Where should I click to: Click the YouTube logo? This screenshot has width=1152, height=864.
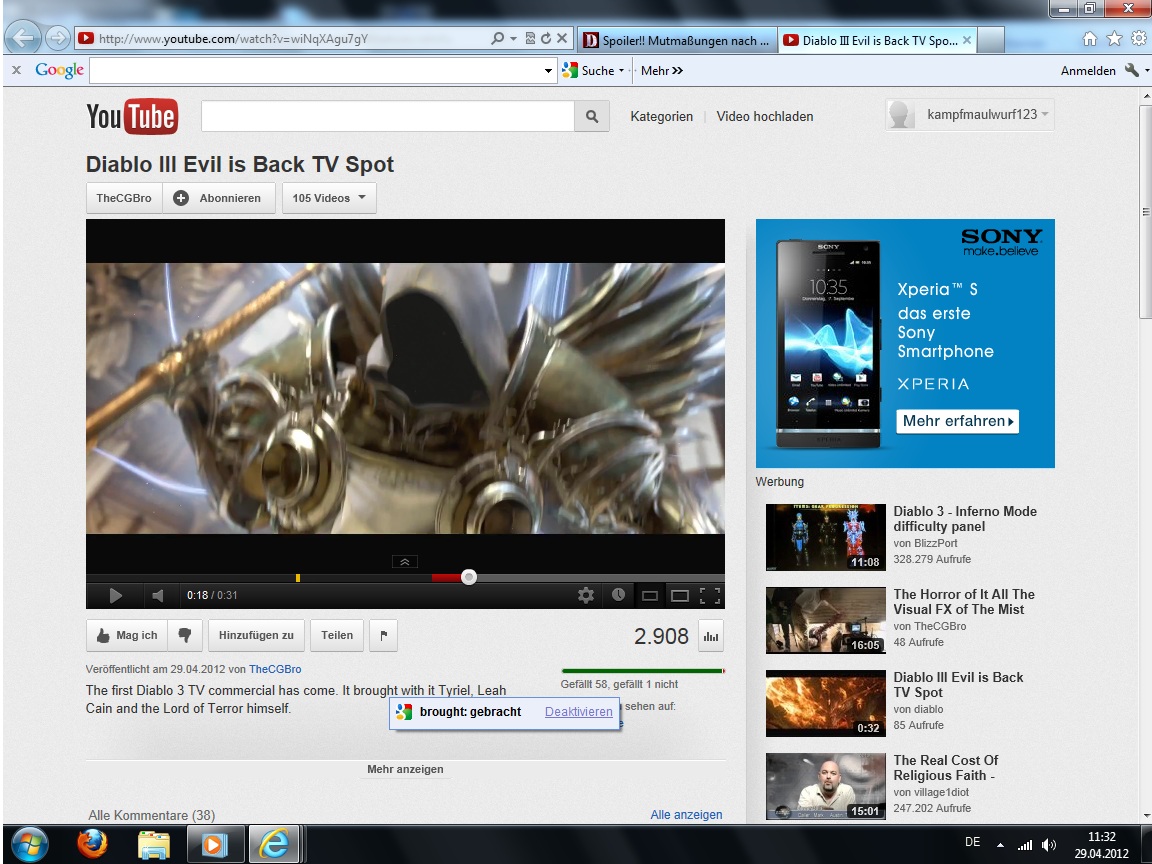click(132, 116)
